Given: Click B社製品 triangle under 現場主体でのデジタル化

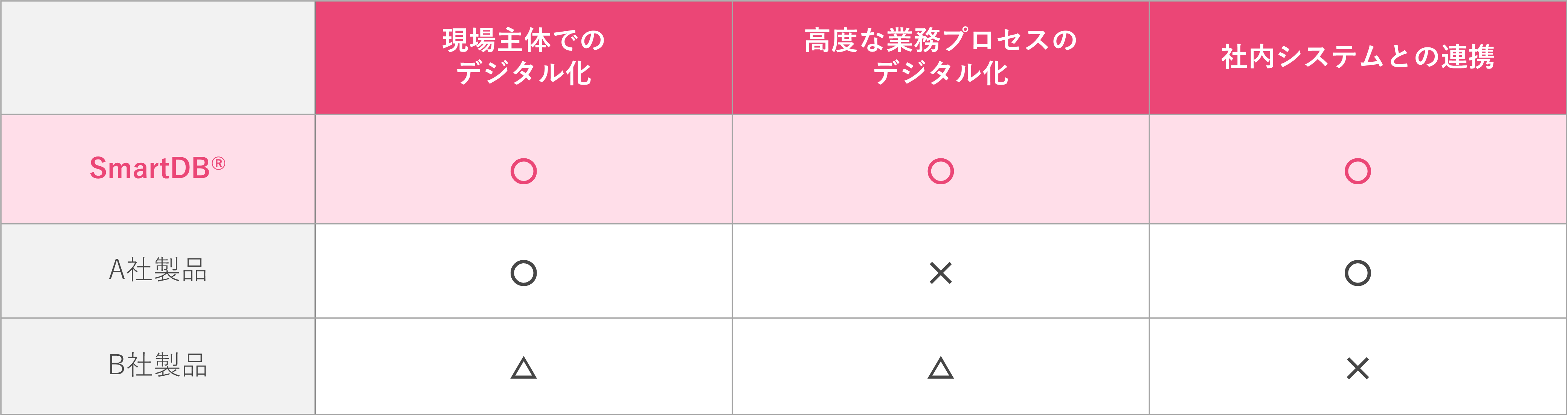Looking at the screenshot, I should coord(523,368).
